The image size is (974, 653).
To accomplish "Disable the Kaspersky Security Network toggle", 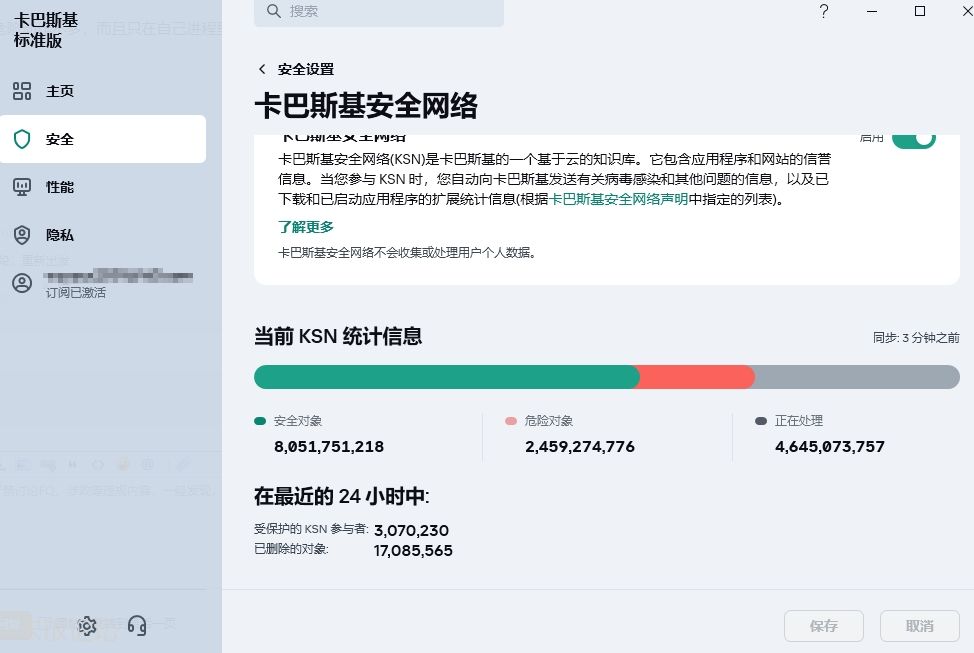I will [x=913, y=138].
